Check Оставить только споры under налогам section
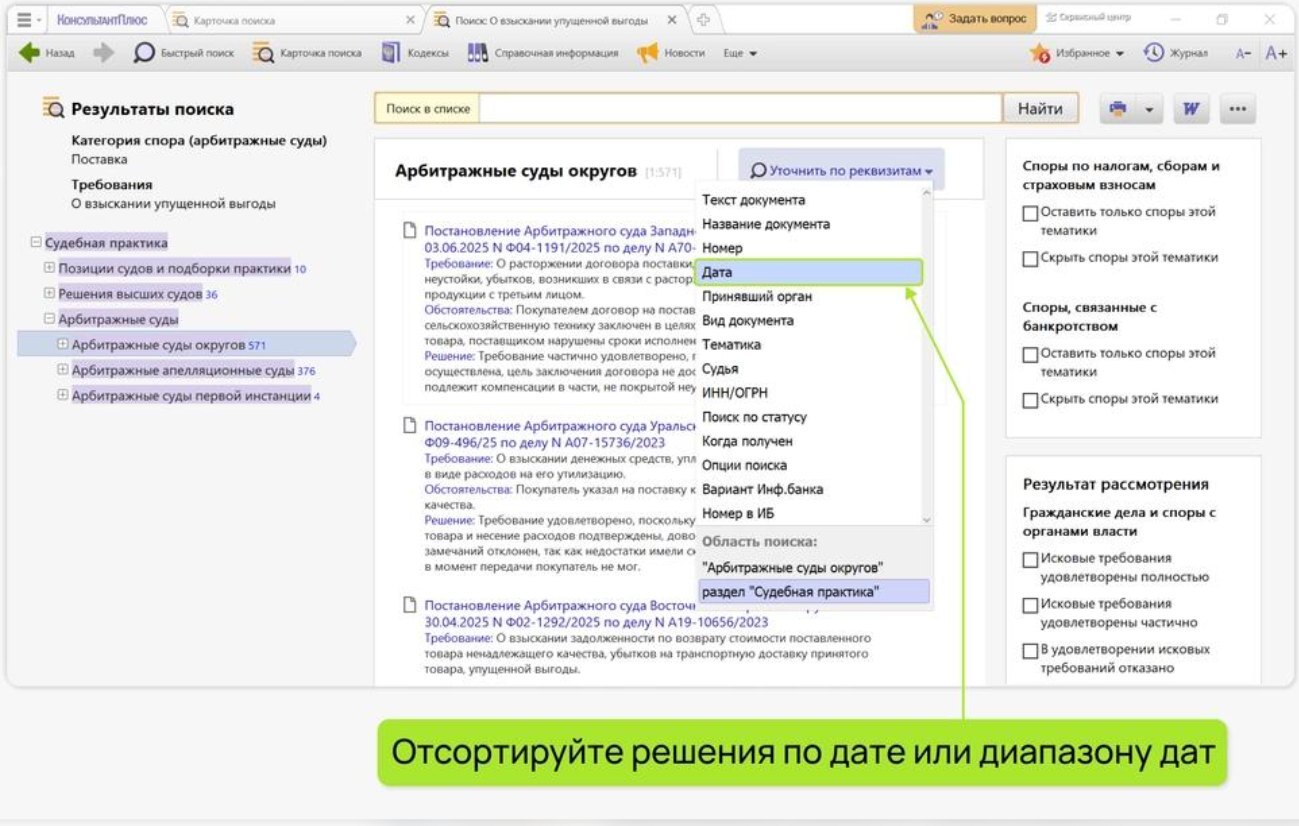The width and height of the screenshot is (1299, 826). point(1030,213)
